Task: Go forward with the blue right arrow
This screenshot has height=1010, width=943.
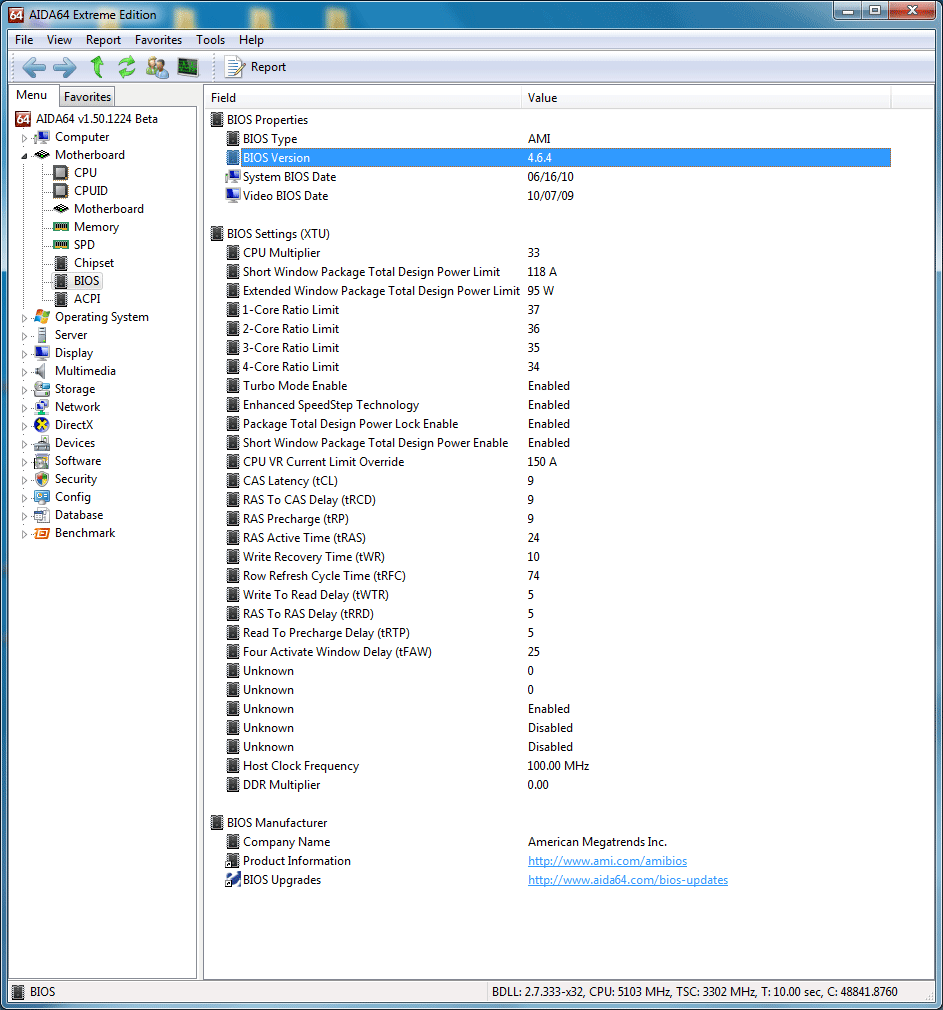Action: tap(64, 67)
